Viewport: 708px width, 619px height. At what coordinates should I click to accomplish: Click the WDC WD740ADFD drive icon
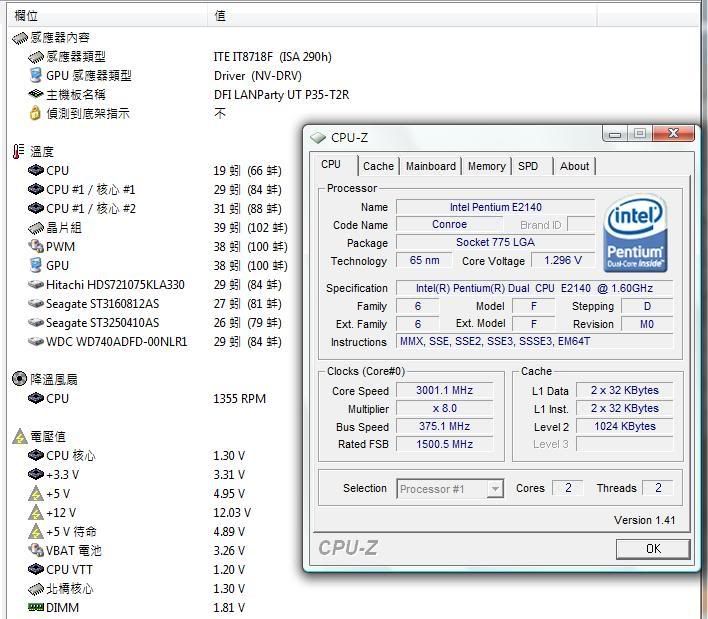[36, 341]
